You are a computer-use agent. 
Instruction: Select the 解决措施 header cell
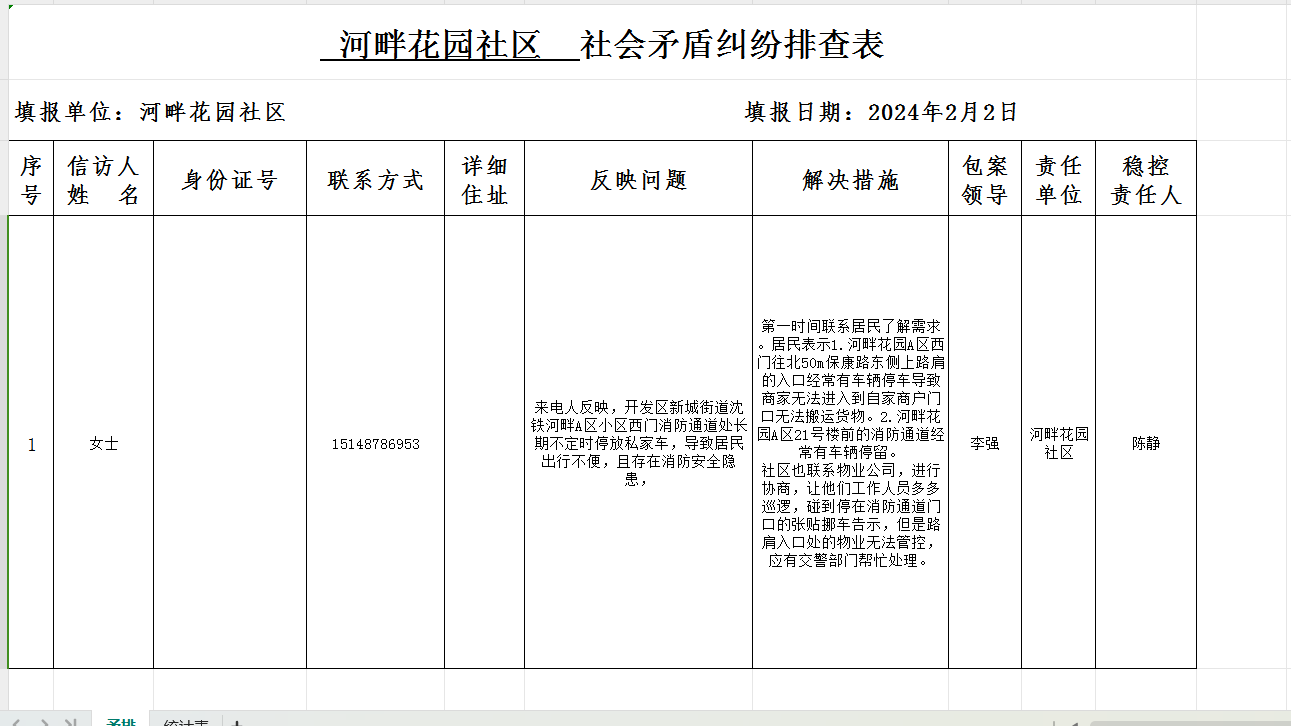[x=851, y=179]
